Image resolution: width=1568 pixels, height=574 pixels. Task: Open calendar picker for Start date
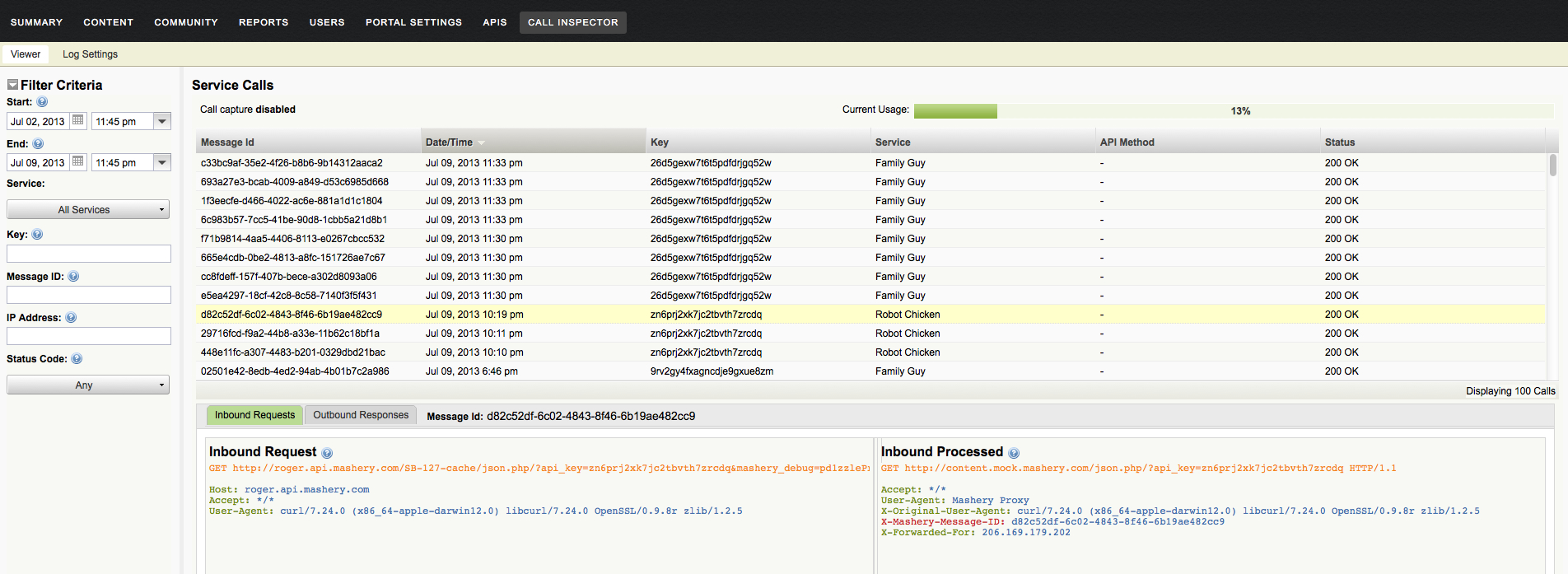[77, 120]
